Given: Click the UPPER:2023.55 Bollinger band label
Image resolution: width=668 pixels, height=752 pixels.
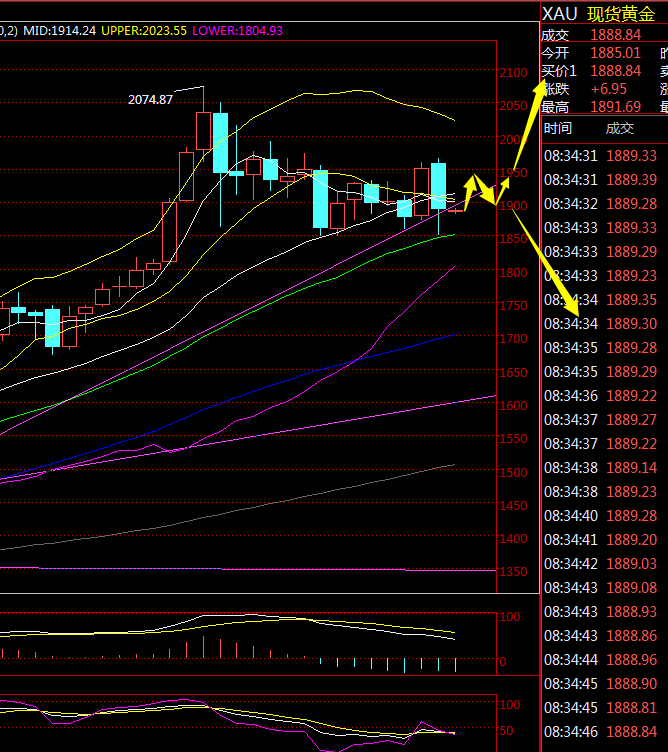Looking at the screenshot, I should coord(142,30).
